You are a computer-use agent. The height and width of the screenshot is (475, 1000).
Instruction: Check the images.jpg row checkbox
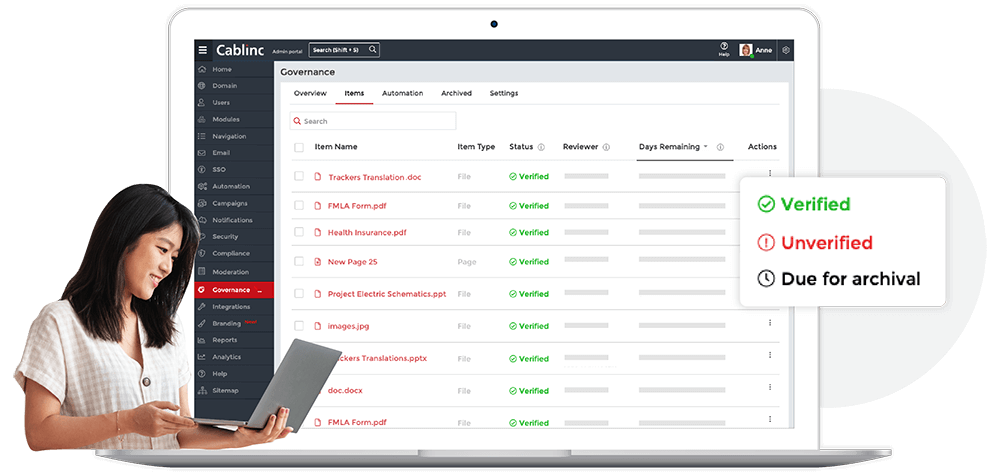click(298, 326)
